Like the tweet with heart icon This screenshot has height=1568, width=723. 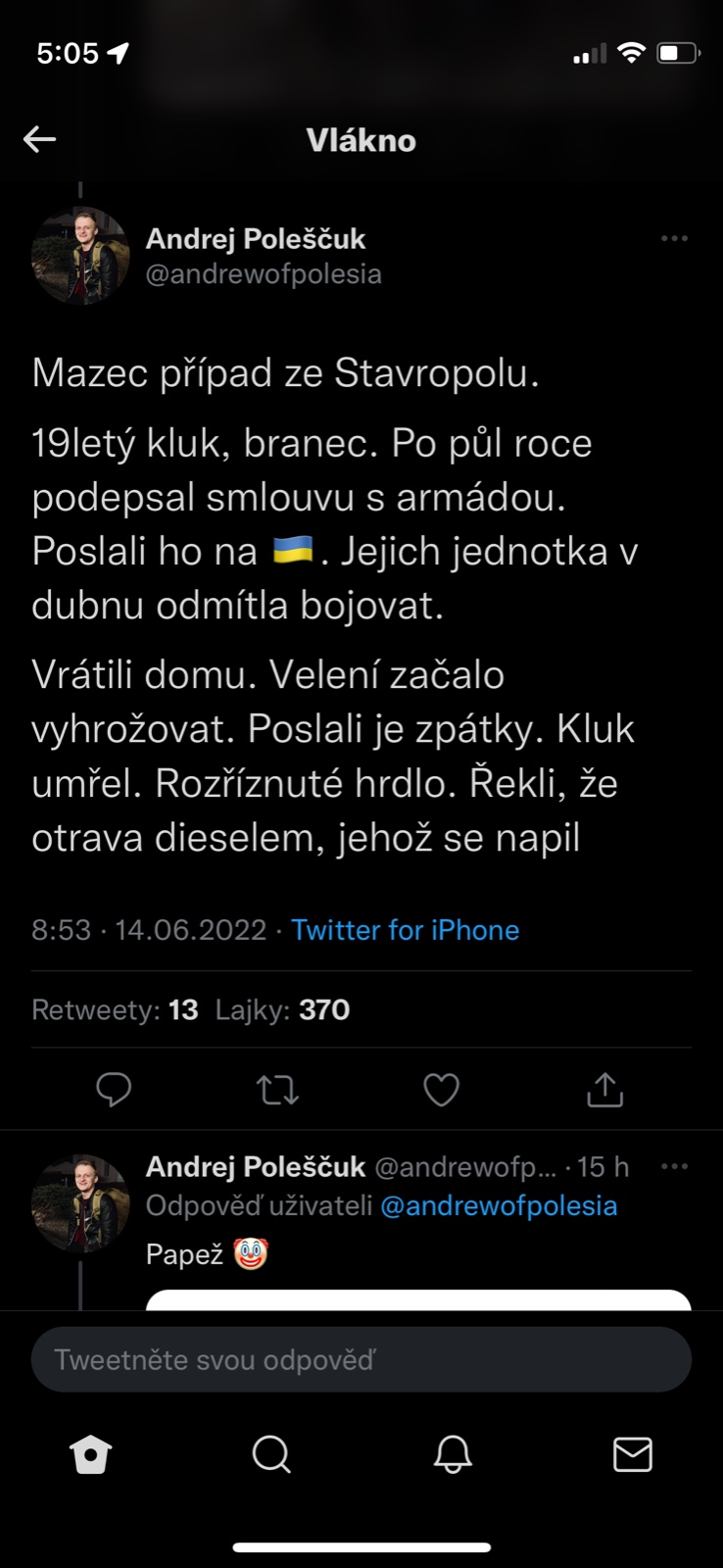click(441, 1090)
